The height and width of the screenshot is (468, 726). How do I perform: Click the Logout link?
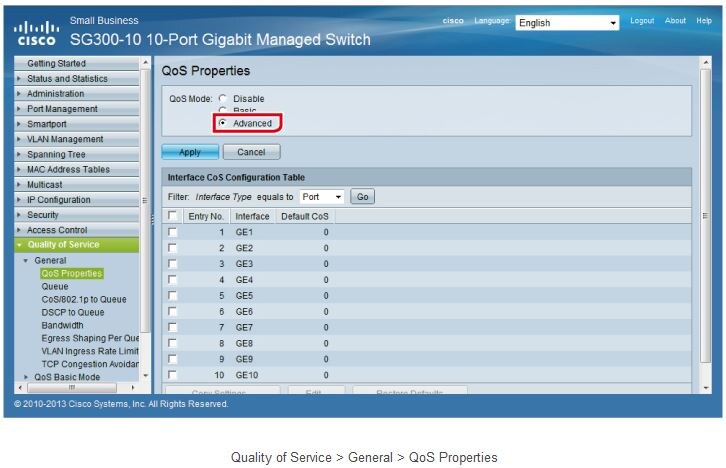click(642, 21)
